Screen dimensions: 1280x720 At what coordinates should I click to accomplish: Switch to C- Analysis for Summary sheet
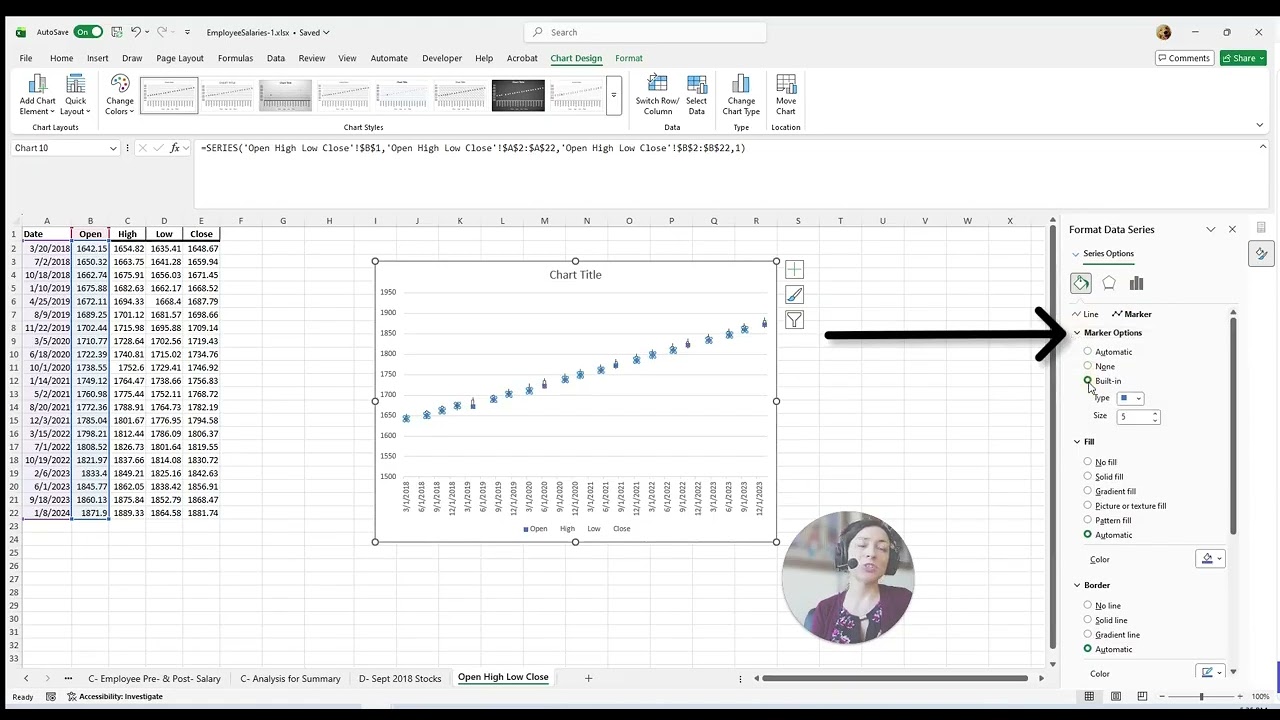coord(290,678)
